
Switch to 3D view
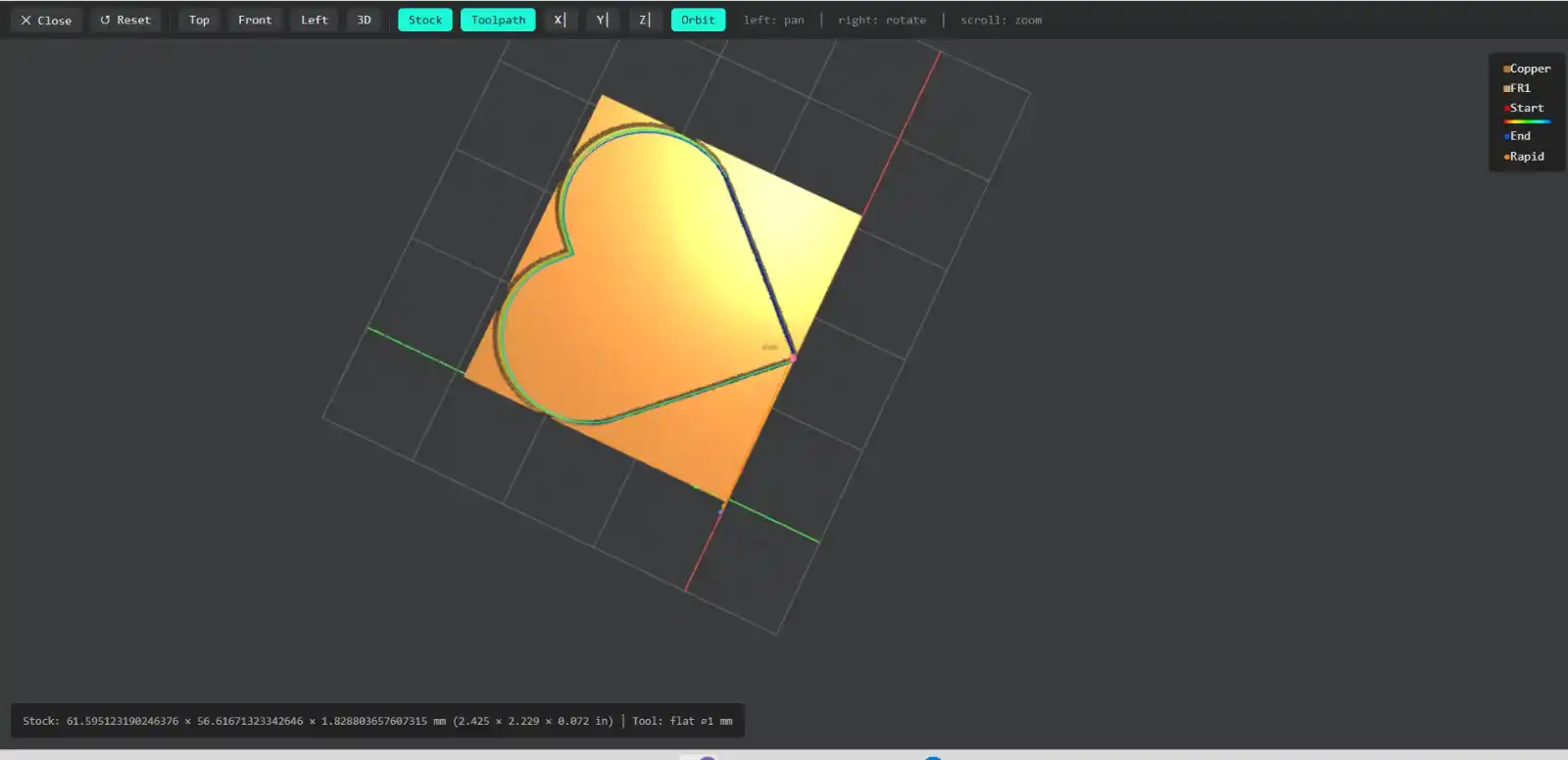tap(364, 20)
